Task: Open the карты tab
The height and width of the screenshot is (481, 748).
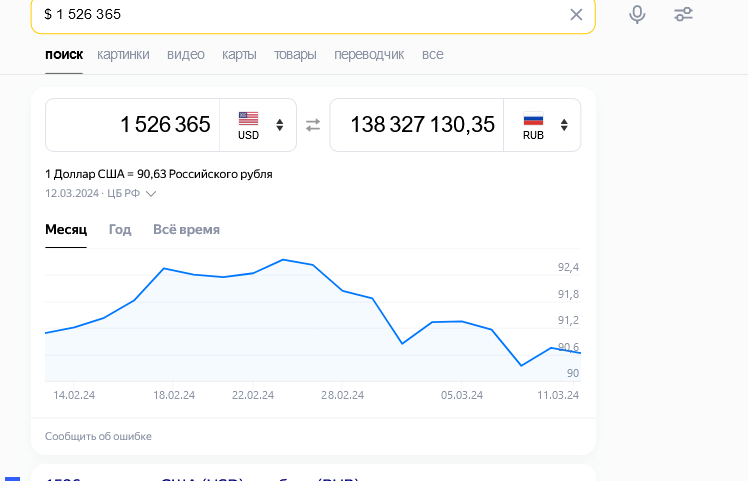Action: (239, 54)
